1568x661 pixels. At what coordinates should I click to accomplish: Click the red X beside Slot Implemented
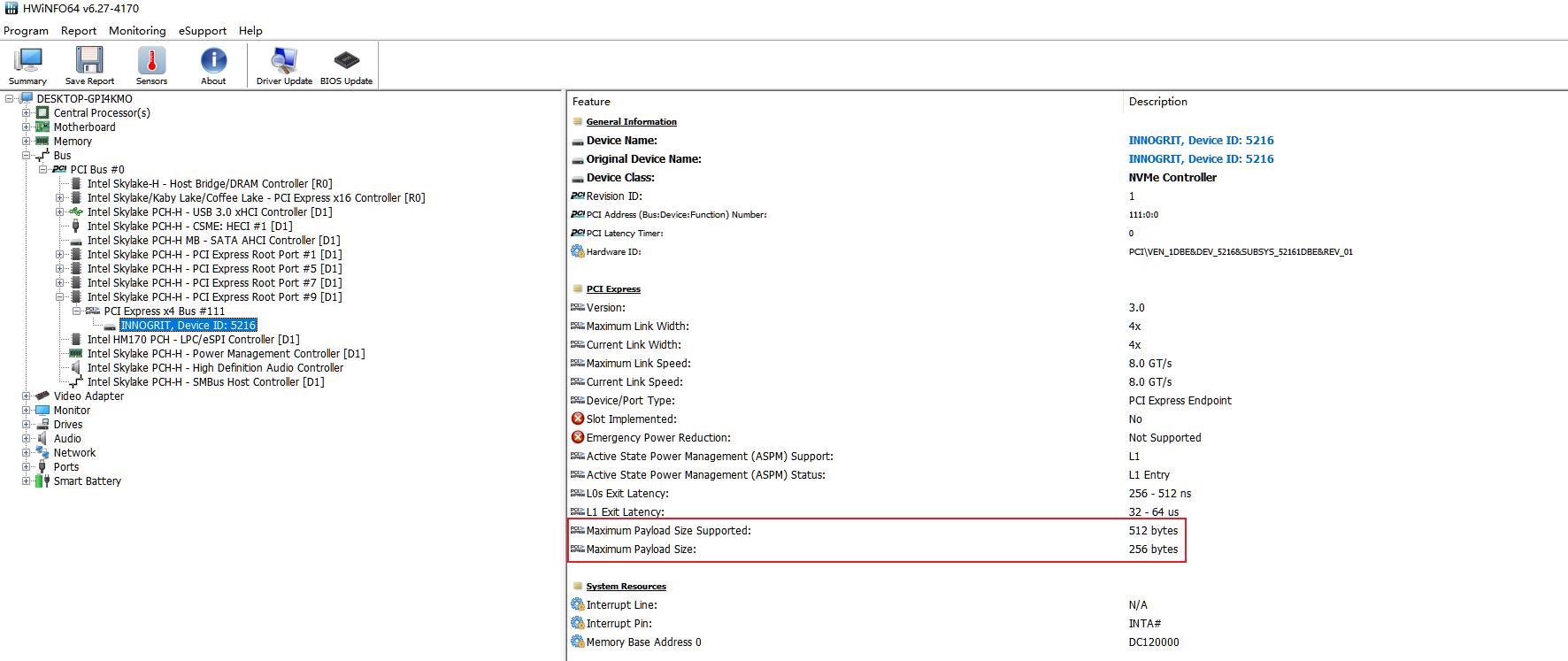click(x=578, y=419)
